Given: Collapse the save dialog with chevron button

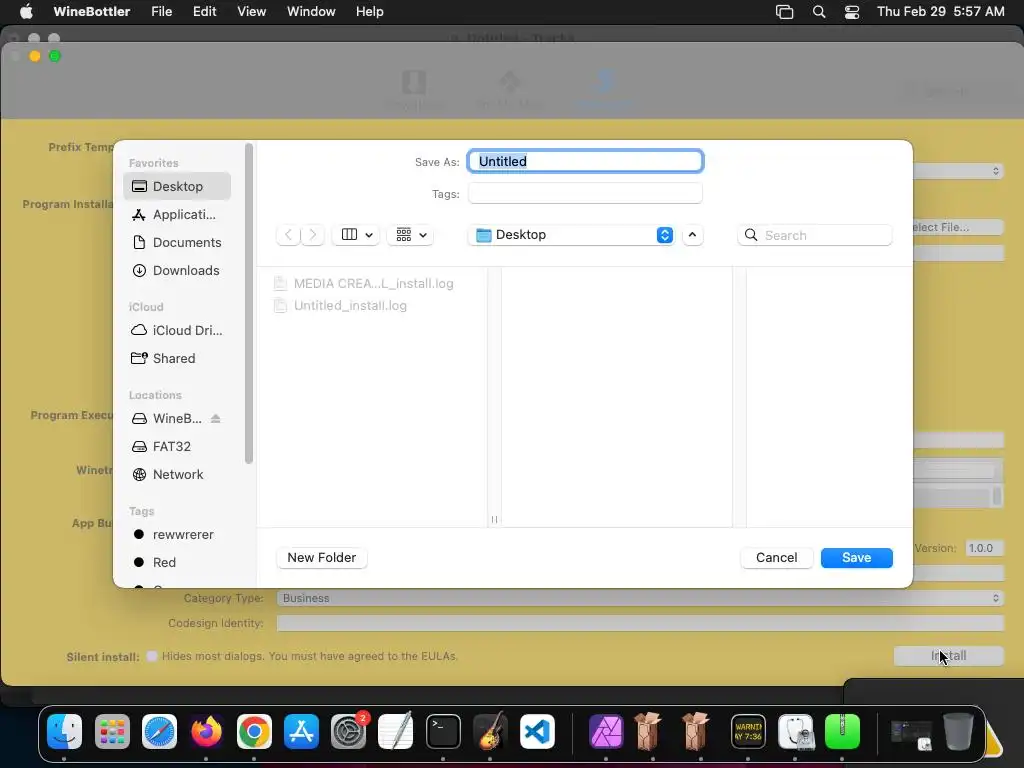Looking at the screenshot, I should point(692,234).
